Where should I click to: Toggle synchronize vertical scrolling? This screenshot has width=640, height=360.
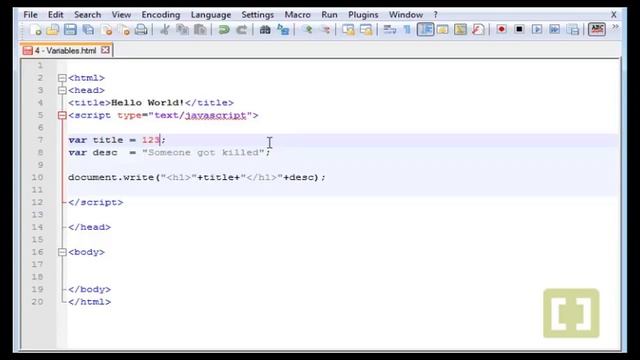(348, 30)
